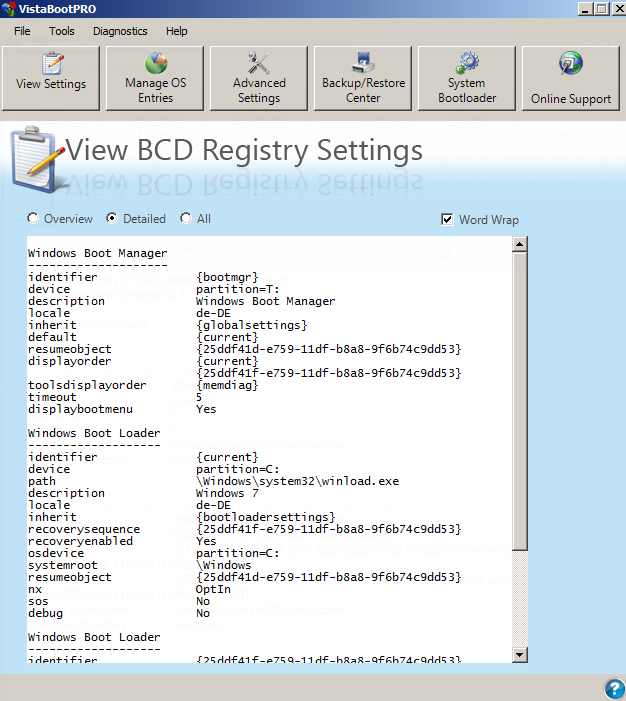This screenshot has width=626, height=701.
Task: Open Backup/Restore Center
Action: point(363,78)
